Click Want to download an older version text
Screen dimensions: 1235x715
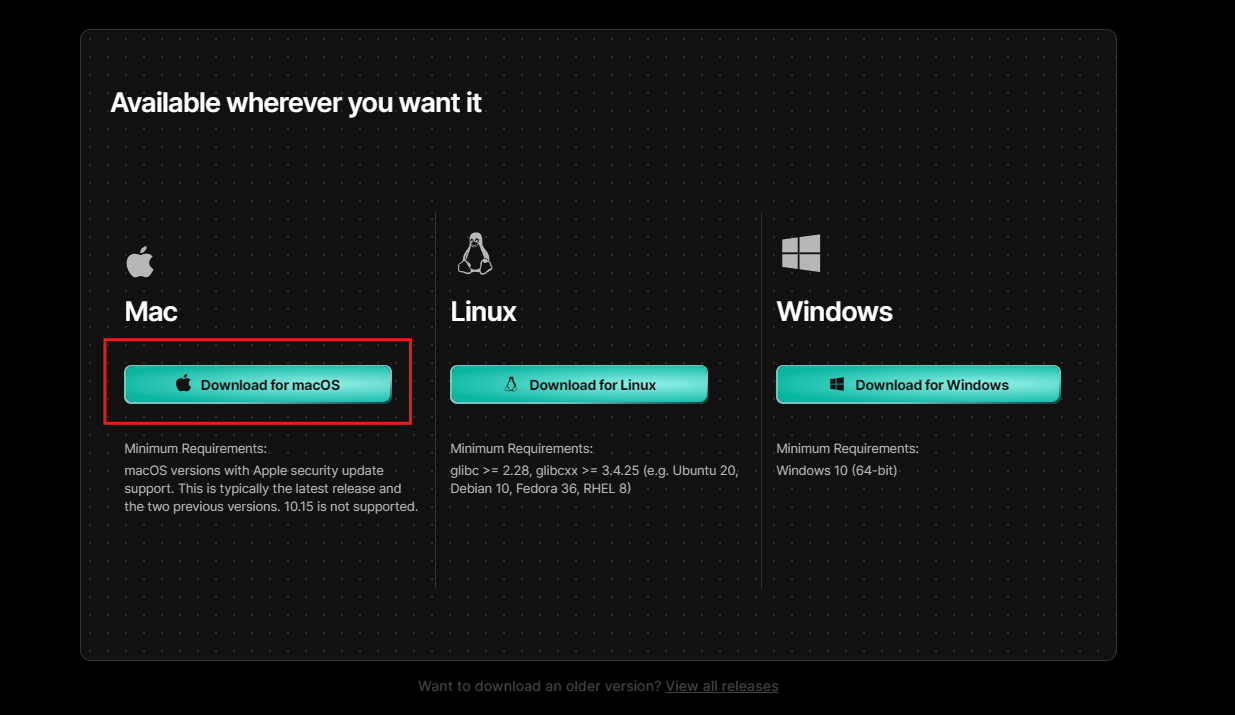click(539, 686)
